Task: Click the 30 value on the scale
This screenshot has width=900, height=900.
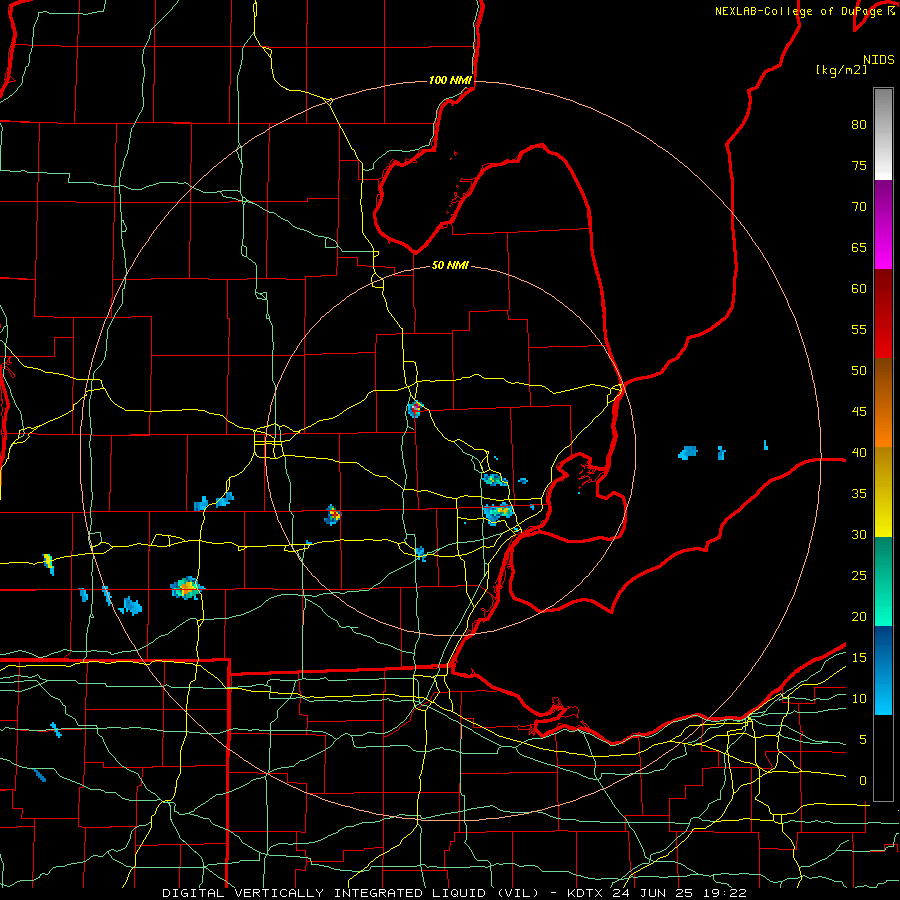Action: click(859, 534)
